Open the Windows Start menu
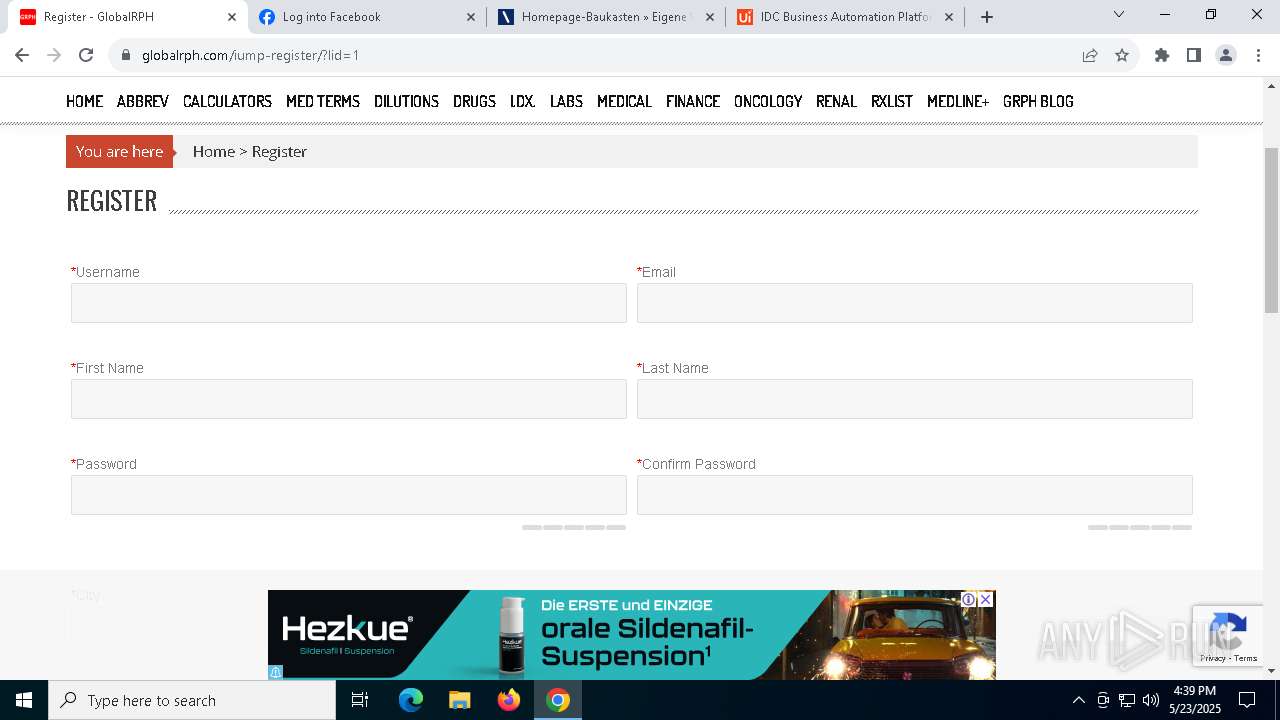1280x720 pixels. pyautogui.click(x=24, y=700)
